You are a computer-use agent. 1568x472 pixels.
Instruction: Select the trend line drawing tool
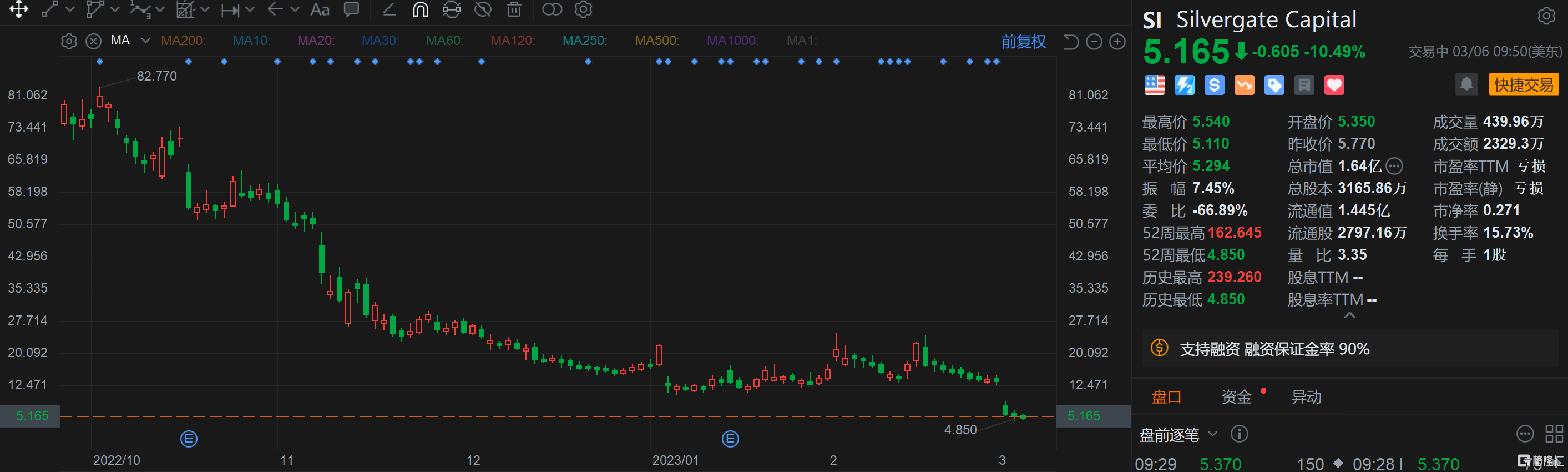pyautogui.click(x=49, y=9)
